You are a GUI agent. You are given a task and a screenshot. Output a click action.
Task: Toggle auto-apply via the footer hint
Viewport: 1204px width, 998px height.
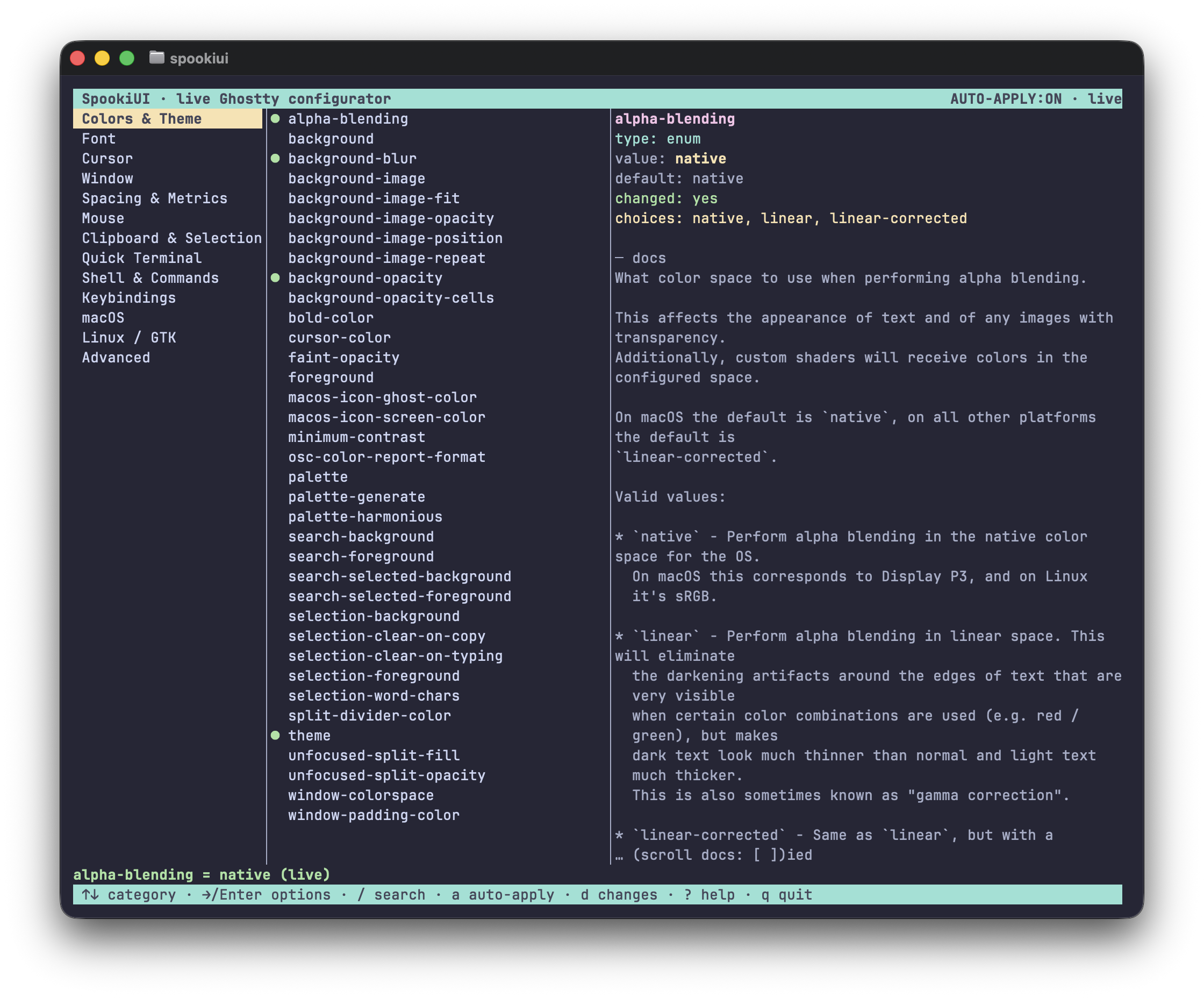click(503, 895)
